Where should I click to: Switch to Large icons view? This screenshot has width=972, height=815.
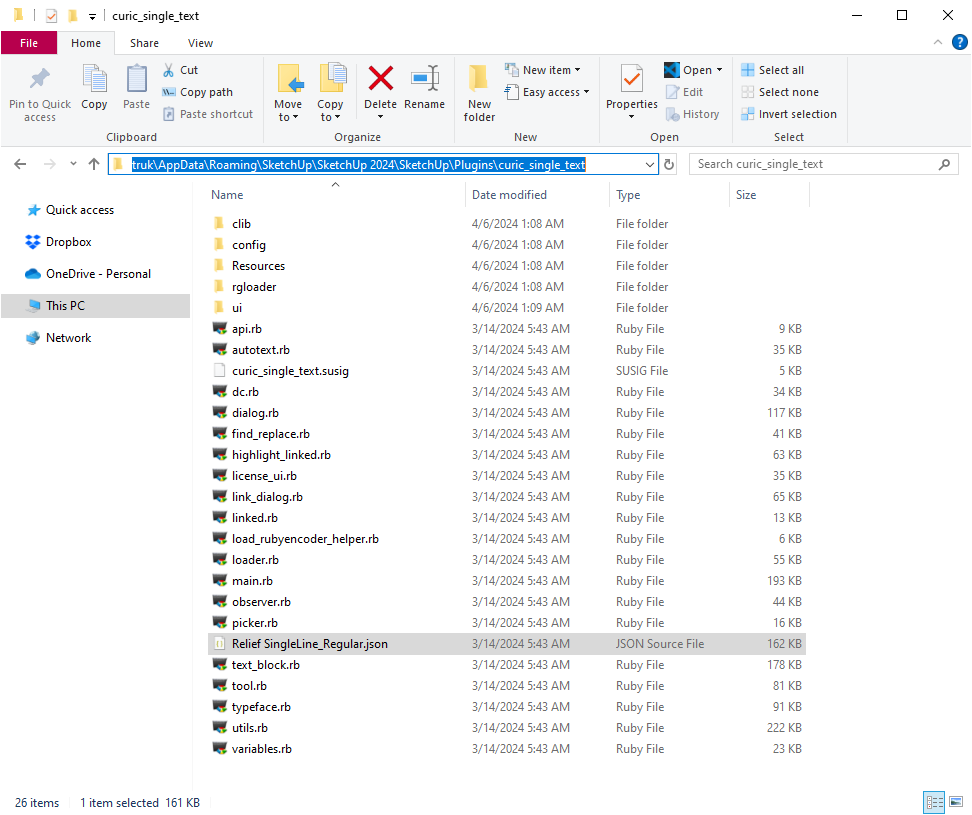point(956,803)
